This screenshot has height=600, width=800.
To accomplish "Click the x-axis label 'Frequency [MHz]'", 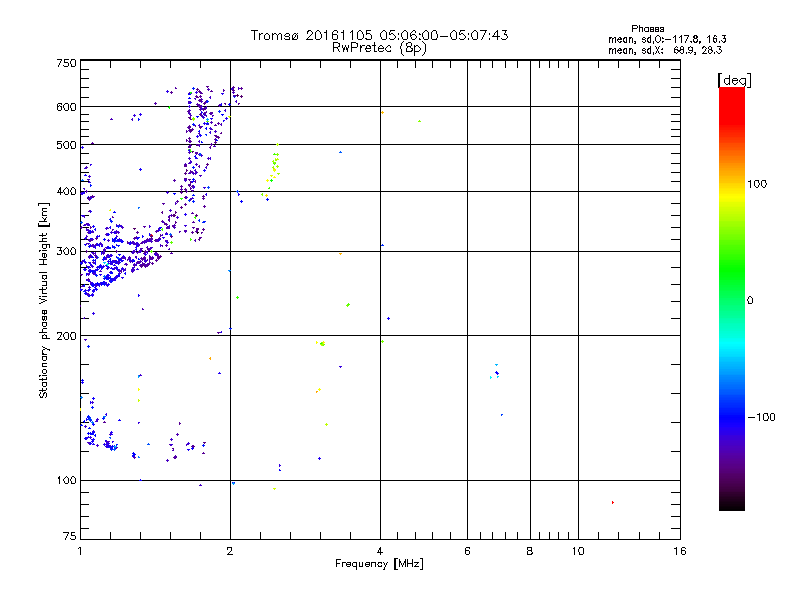I will pos(379,564).
